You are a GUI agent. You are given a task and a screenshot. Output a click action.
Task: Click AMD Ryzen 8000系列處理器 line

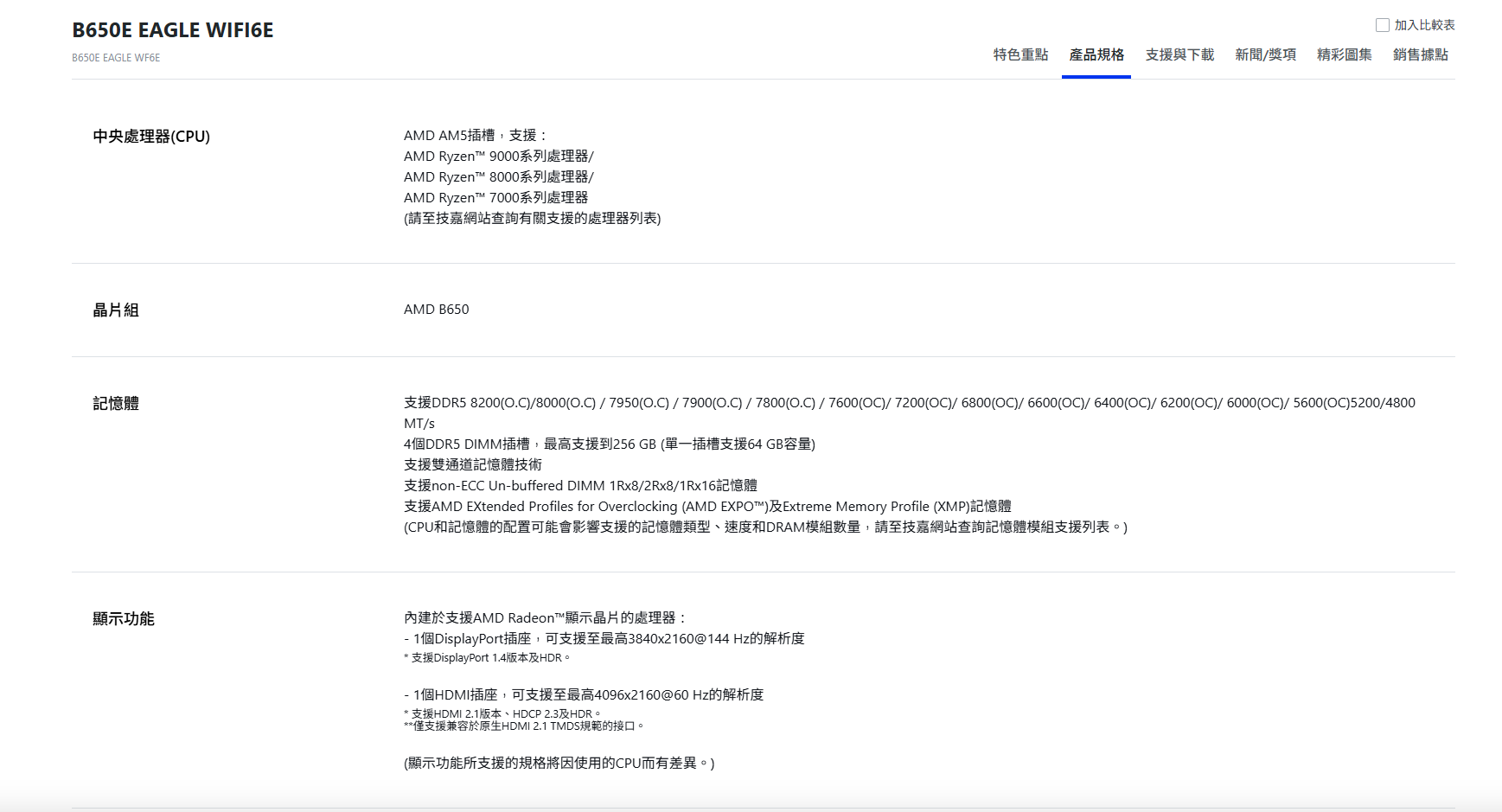[x=499, y=177]
